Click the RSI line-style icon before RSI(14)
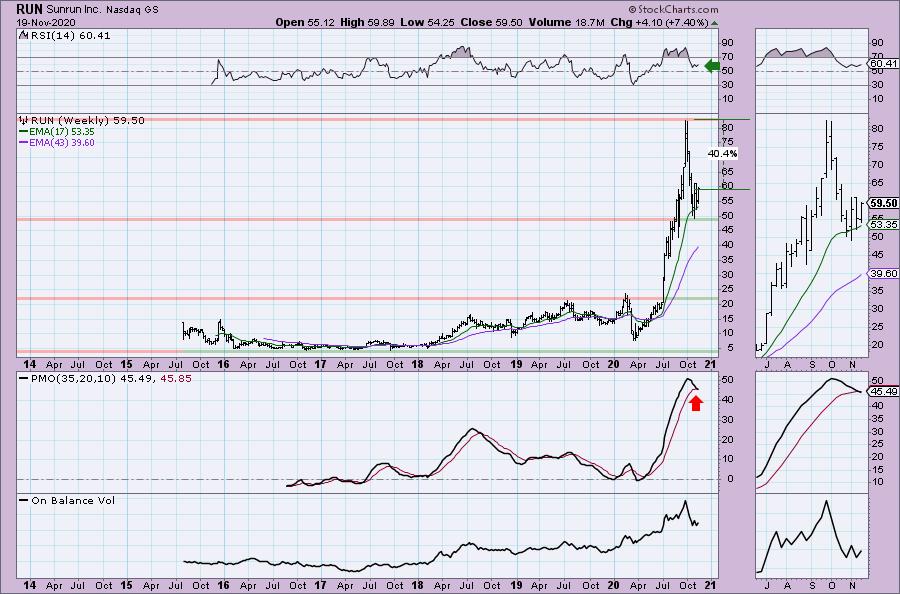The image size is (900, 594). [x=24, y=35]
